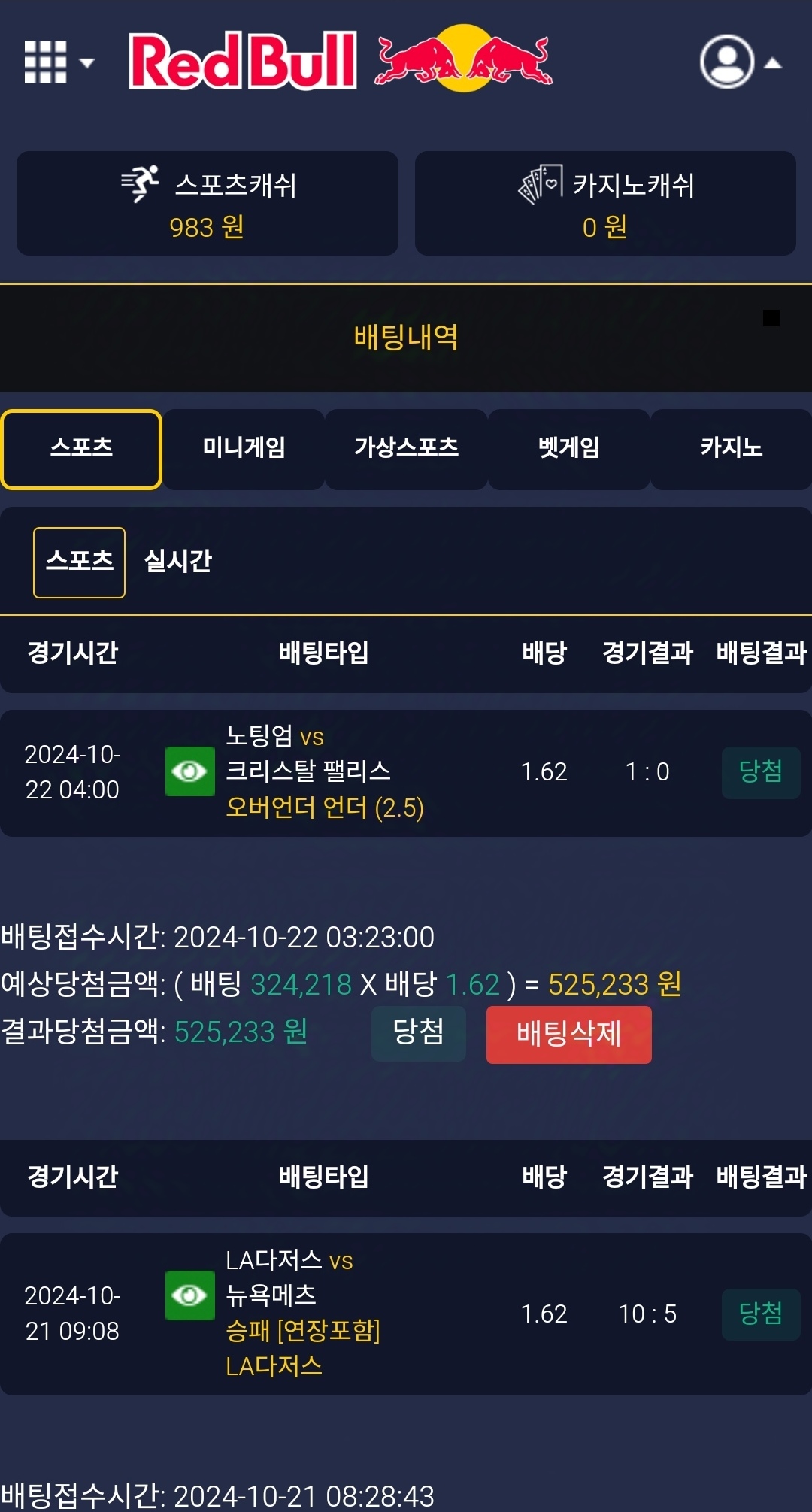Toggle eye icon for Nottingham match
812x1512 pixels.
[x=189, y=771]
